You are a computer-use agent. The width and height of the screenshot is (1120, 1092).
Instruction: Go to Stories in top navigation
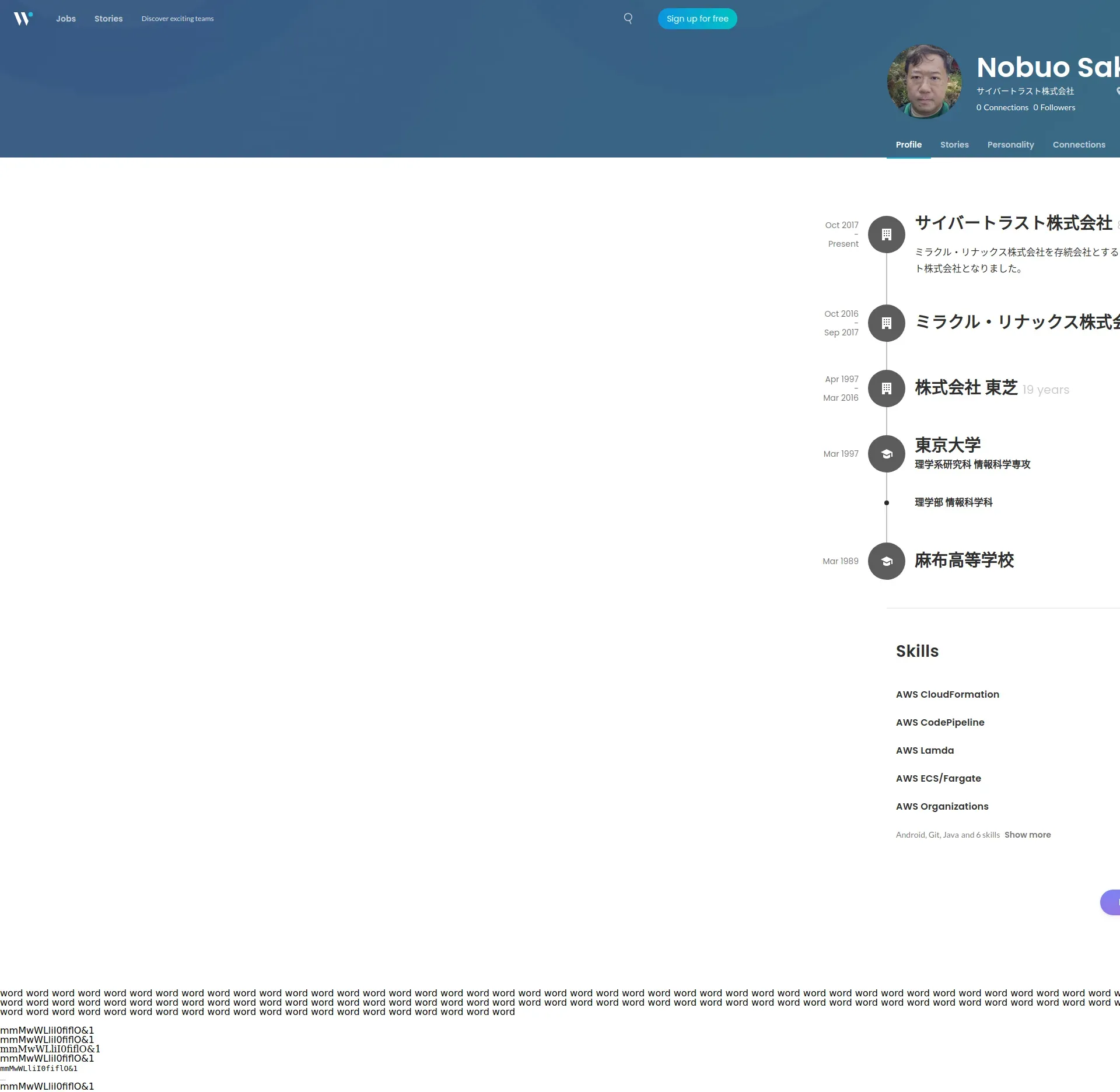click(108, 19)
